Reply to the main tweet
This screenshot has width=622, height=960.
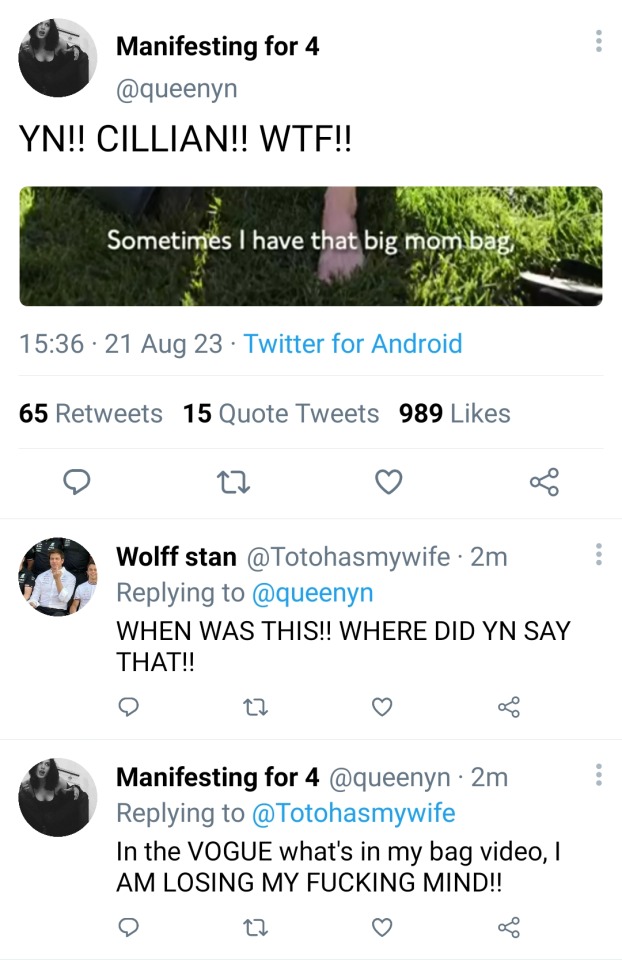(78, 484)
